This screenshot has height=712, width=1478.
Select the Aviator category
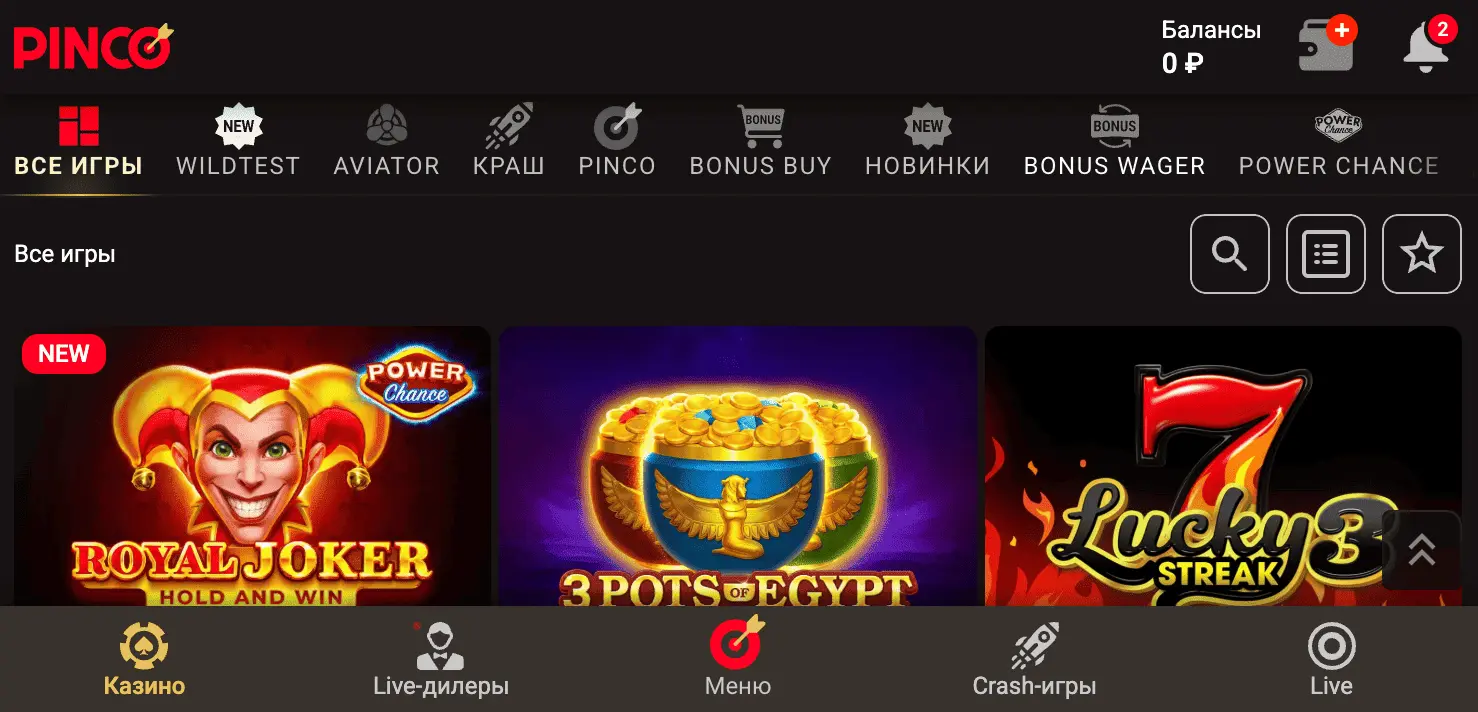pyautogui.click(x=386, y=142)
